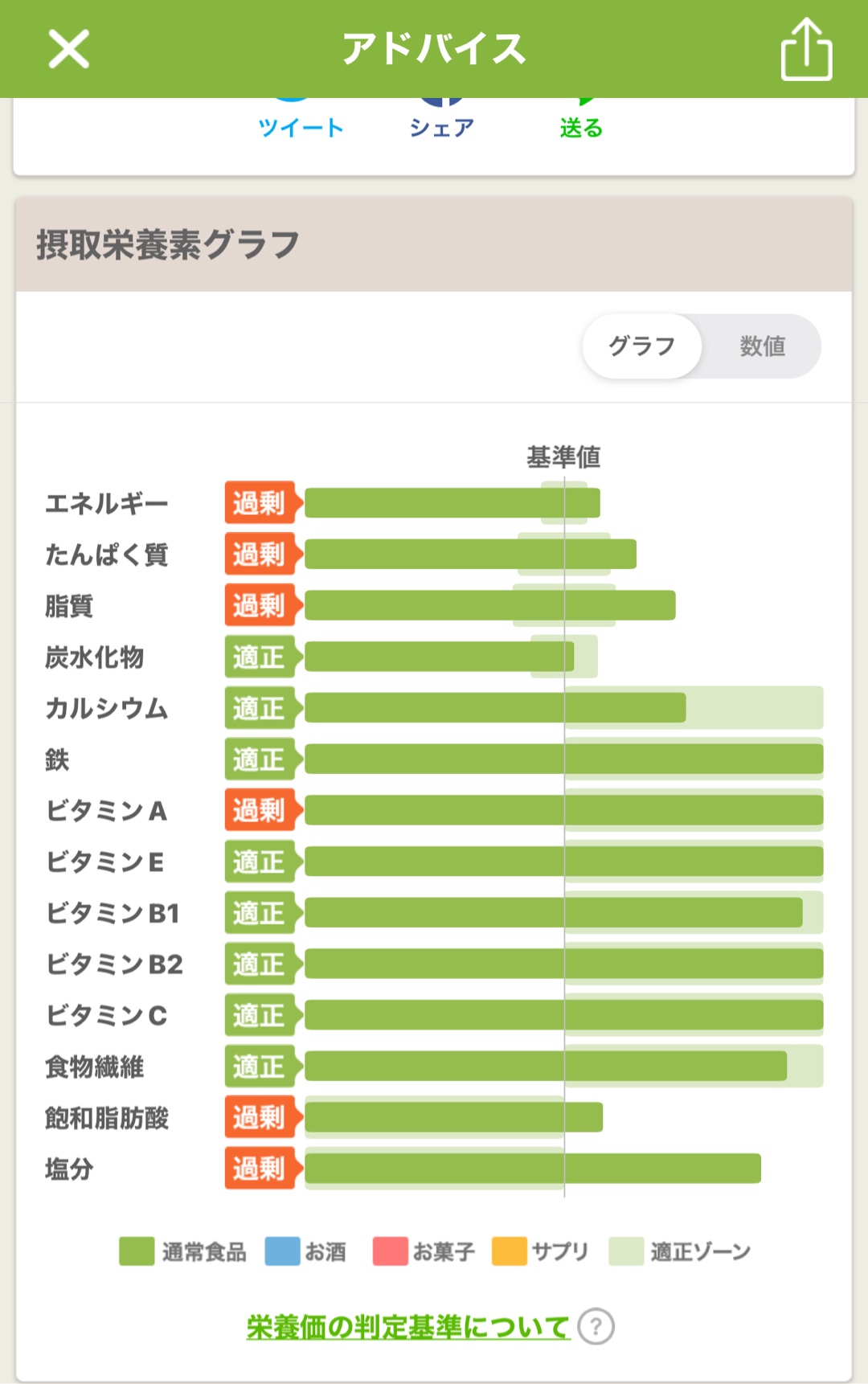Close the アドバイス screen with X
This screenshot has width=868, height=1384.
click(x=68, y=49)
